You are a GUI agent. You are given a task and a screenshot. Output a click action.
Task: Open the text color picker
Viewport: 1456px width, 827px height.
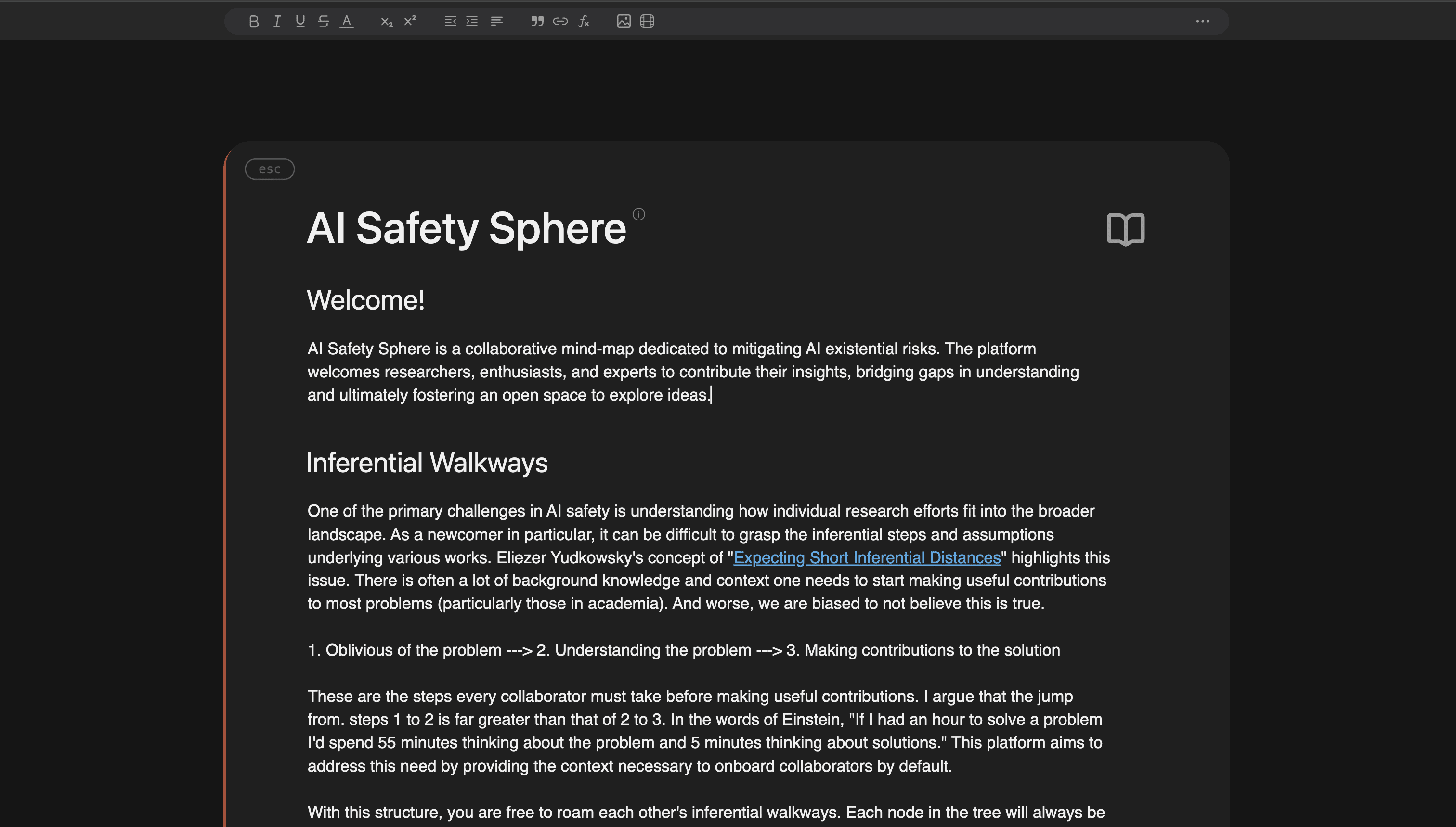coord(347,22)
